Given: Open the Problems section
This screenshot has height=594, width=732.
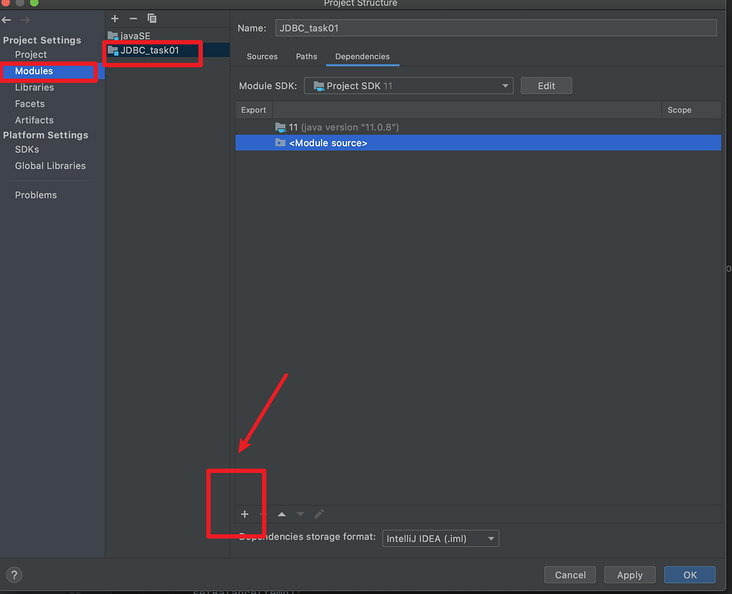Looking at the screenshot, I should pyautogui.click(x=35, y=195).
